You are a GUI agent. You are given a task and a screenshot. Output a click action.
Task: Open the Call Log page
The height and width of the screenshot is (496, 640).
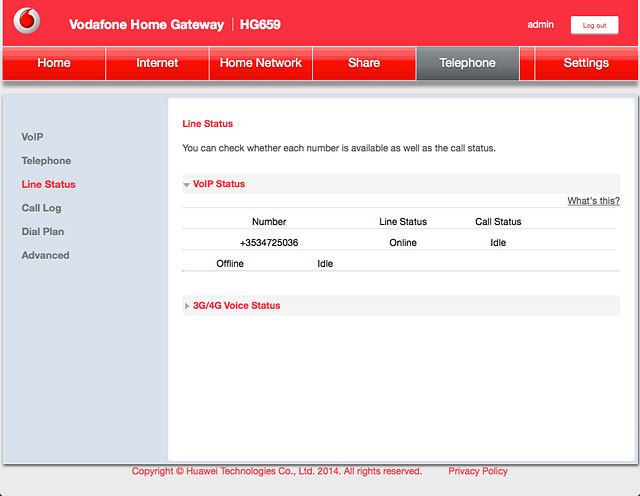coord(41,208)
